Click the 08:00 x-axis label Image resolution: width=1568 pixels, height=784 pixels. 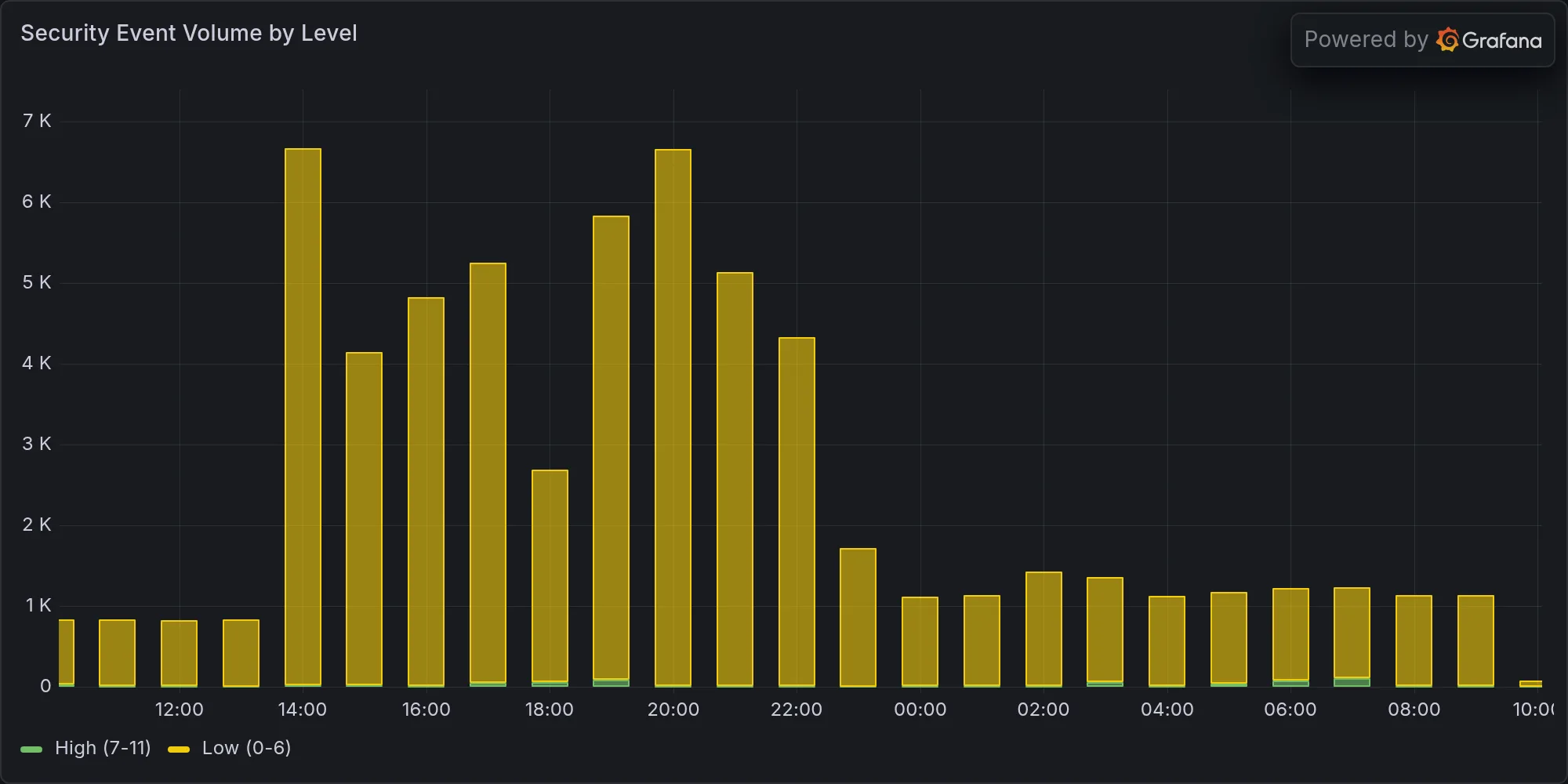click(x=1414, y=710)
